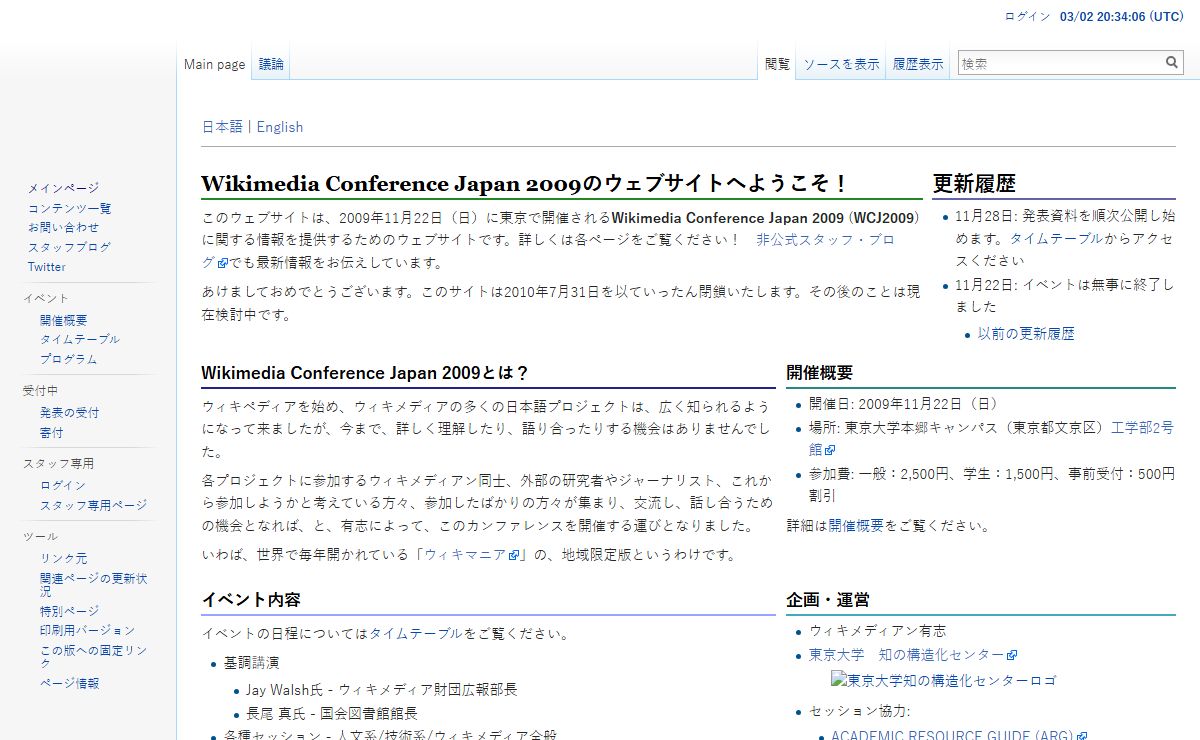Select the 閲覧 tab

[x=777, y=64]
